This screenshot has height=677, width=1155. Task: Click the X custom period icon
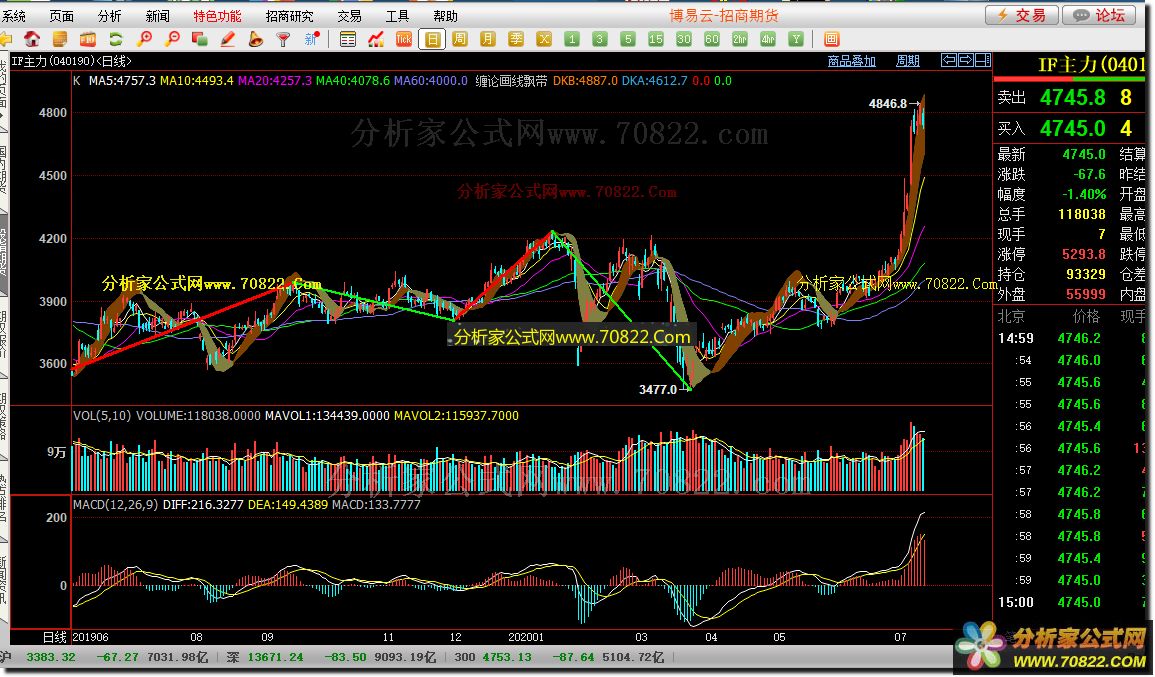pyautogui.click(x=544, y=39)
